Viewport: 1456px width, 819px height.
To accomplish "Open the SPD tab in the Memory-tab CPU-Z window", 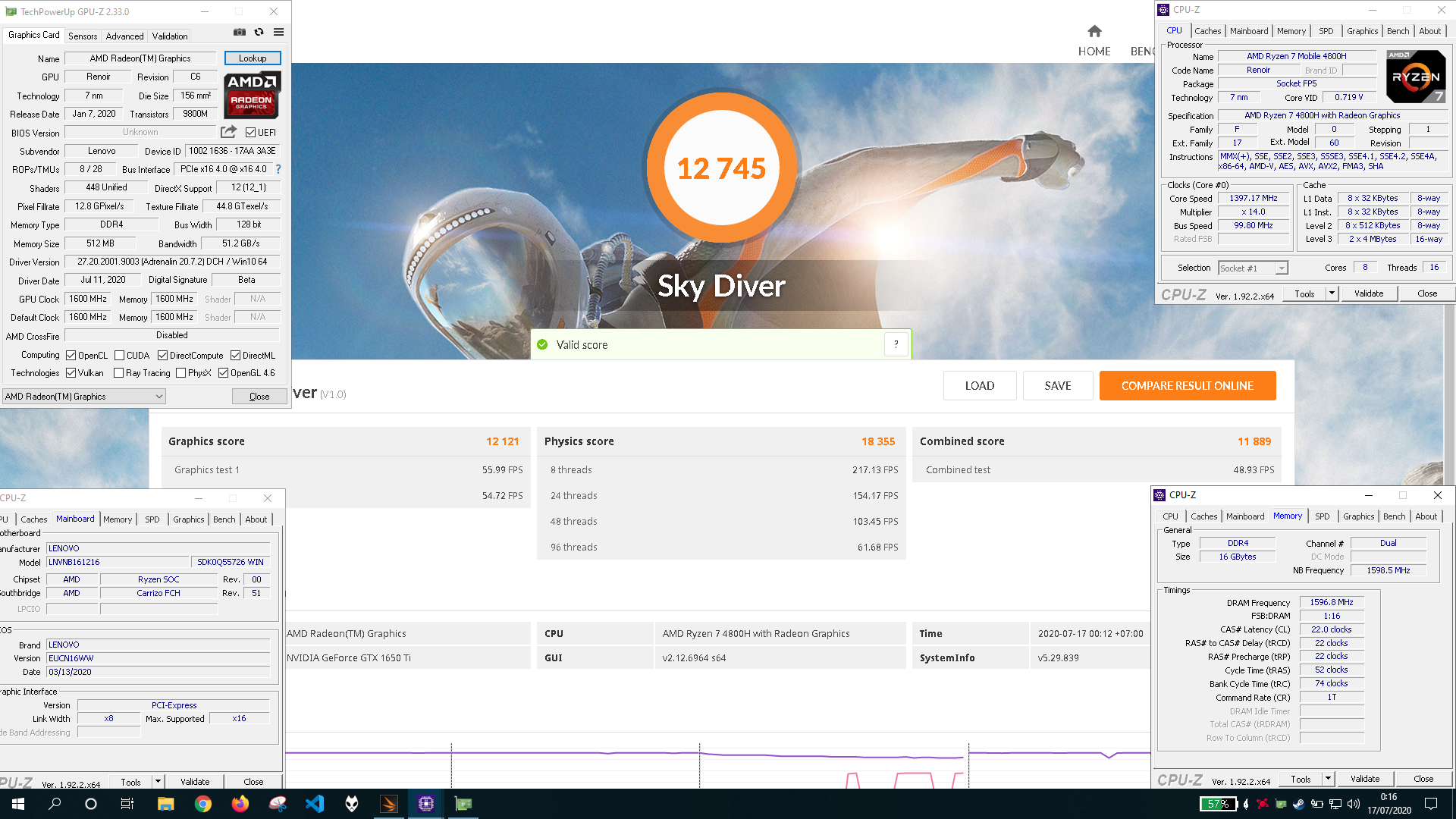I will (x=1322, y=516).
